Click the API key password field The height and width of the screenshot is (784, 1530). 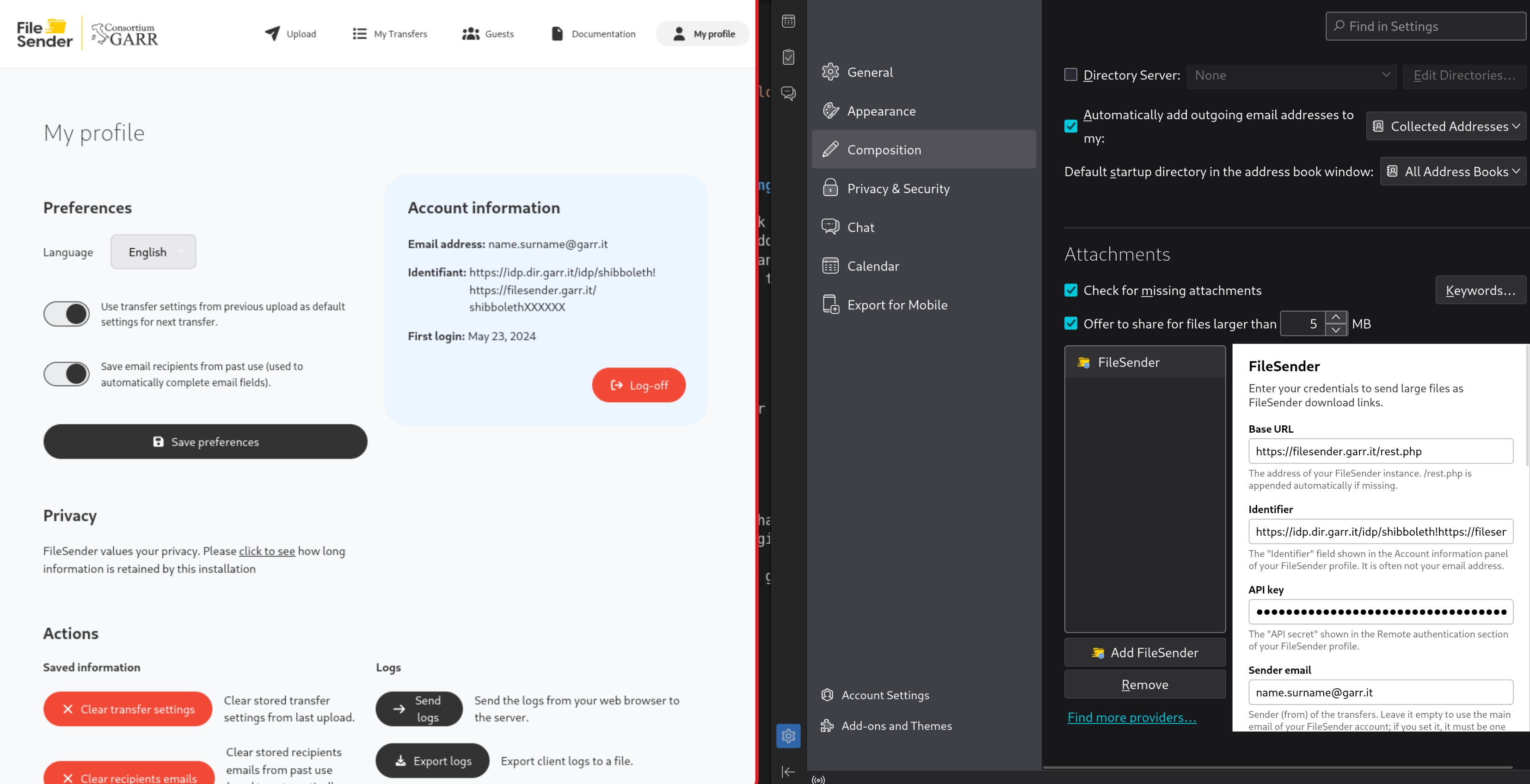point(1380,612)
